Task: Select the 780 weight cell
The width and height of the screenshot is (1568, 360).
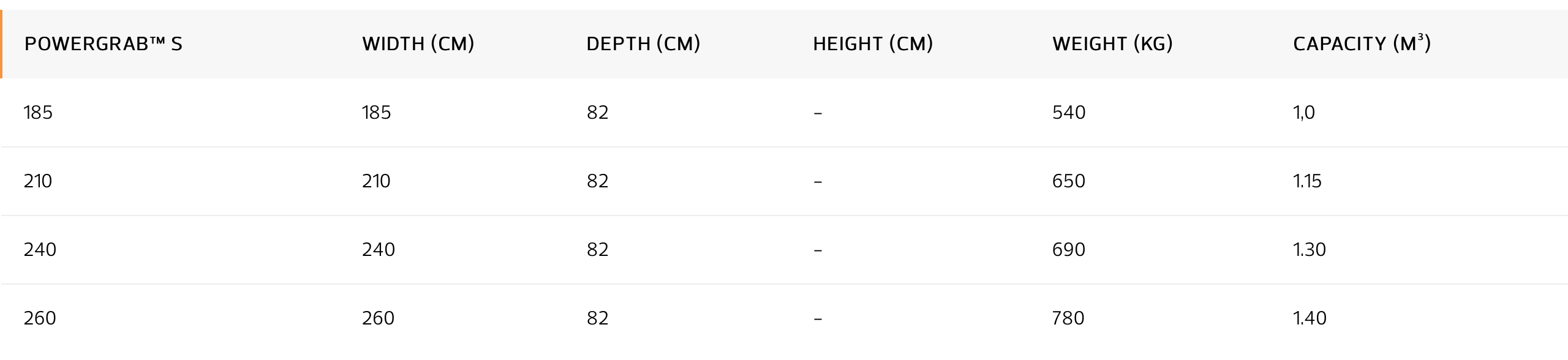Action: 1068,318
